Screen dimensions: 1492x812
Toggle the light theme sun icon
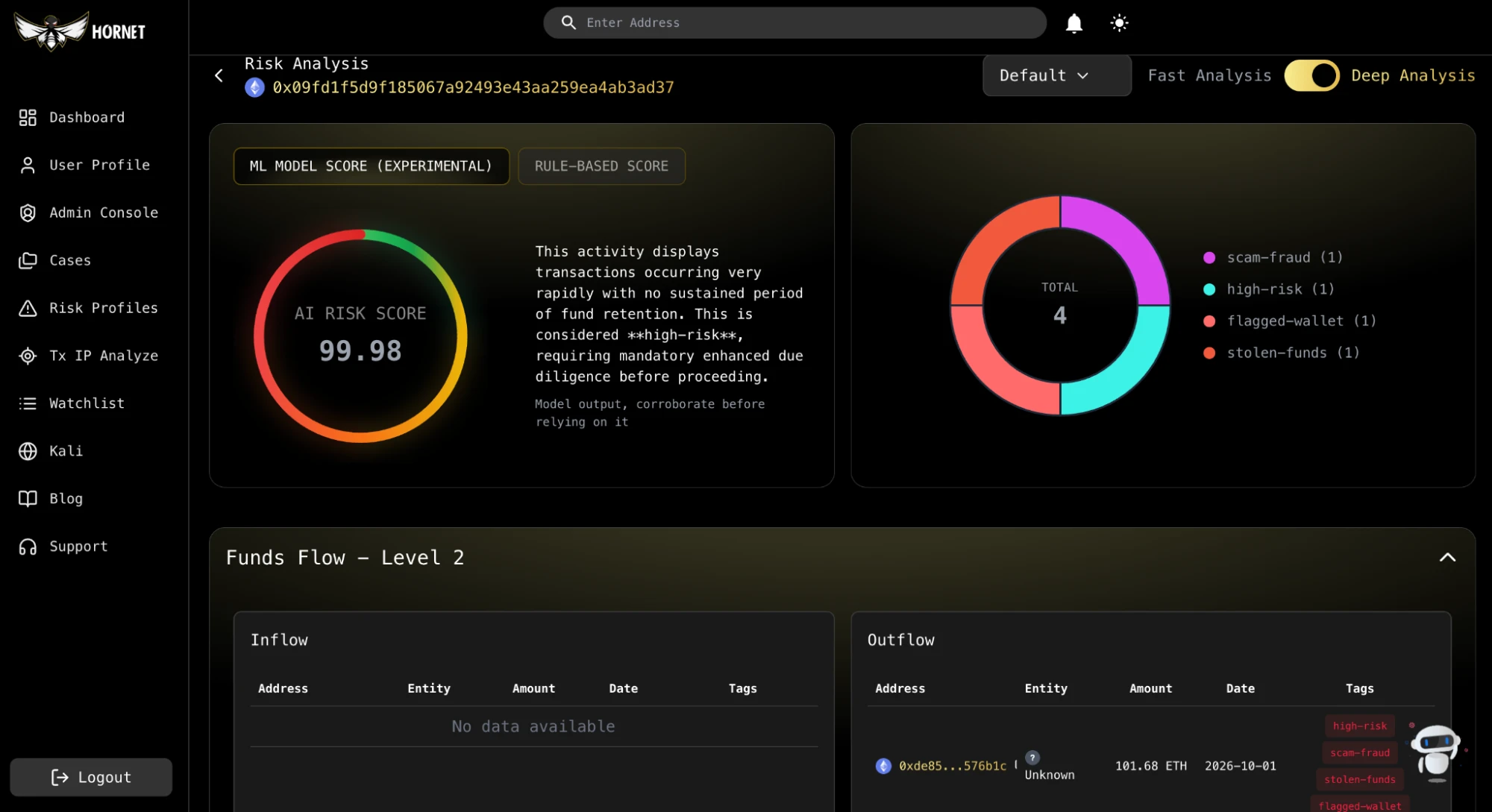click(1119, 23)
